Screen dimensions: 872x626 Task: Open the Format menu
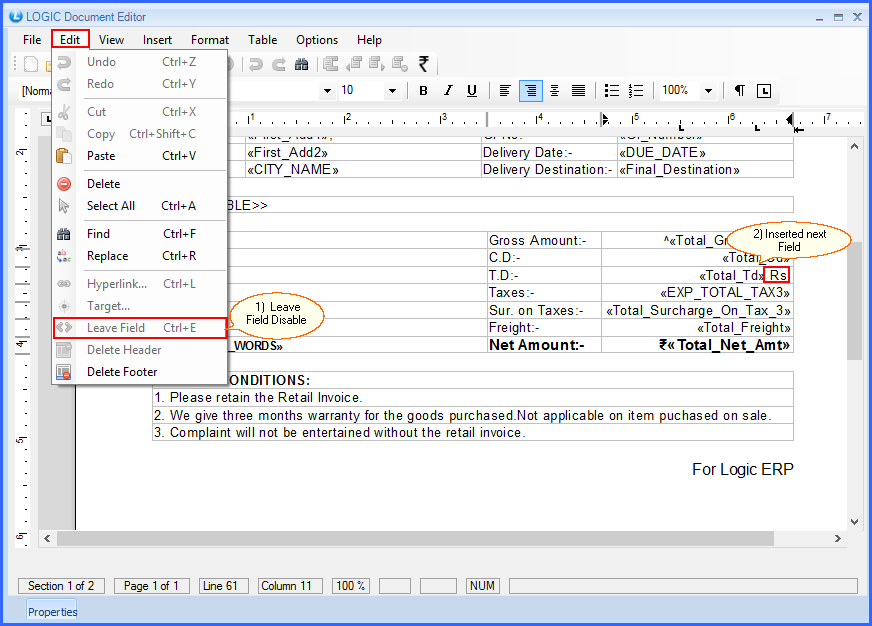click(210, 40)
